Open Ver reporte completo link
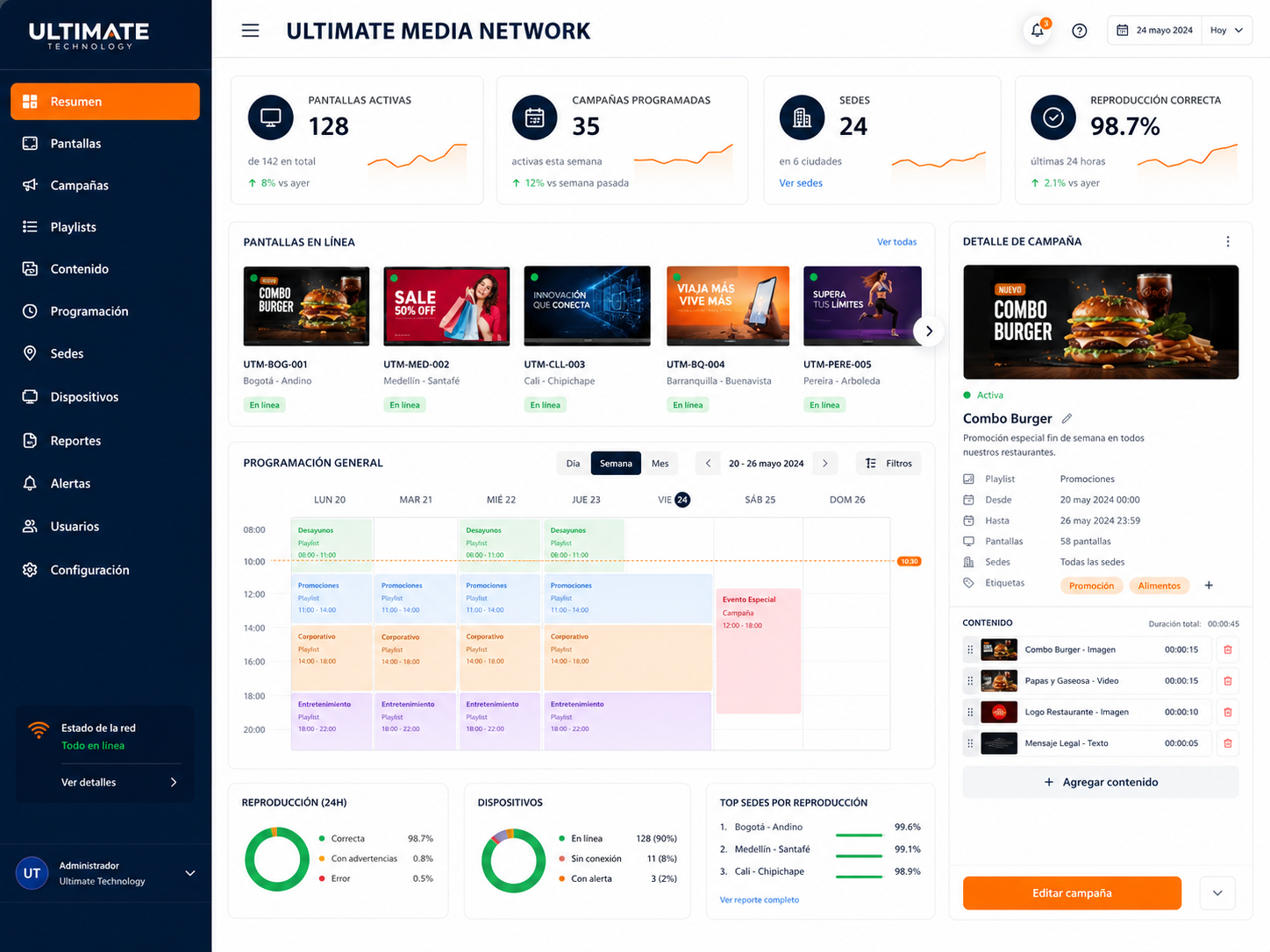Viewport: 1270px width, 952px height. tap(759, 900)
